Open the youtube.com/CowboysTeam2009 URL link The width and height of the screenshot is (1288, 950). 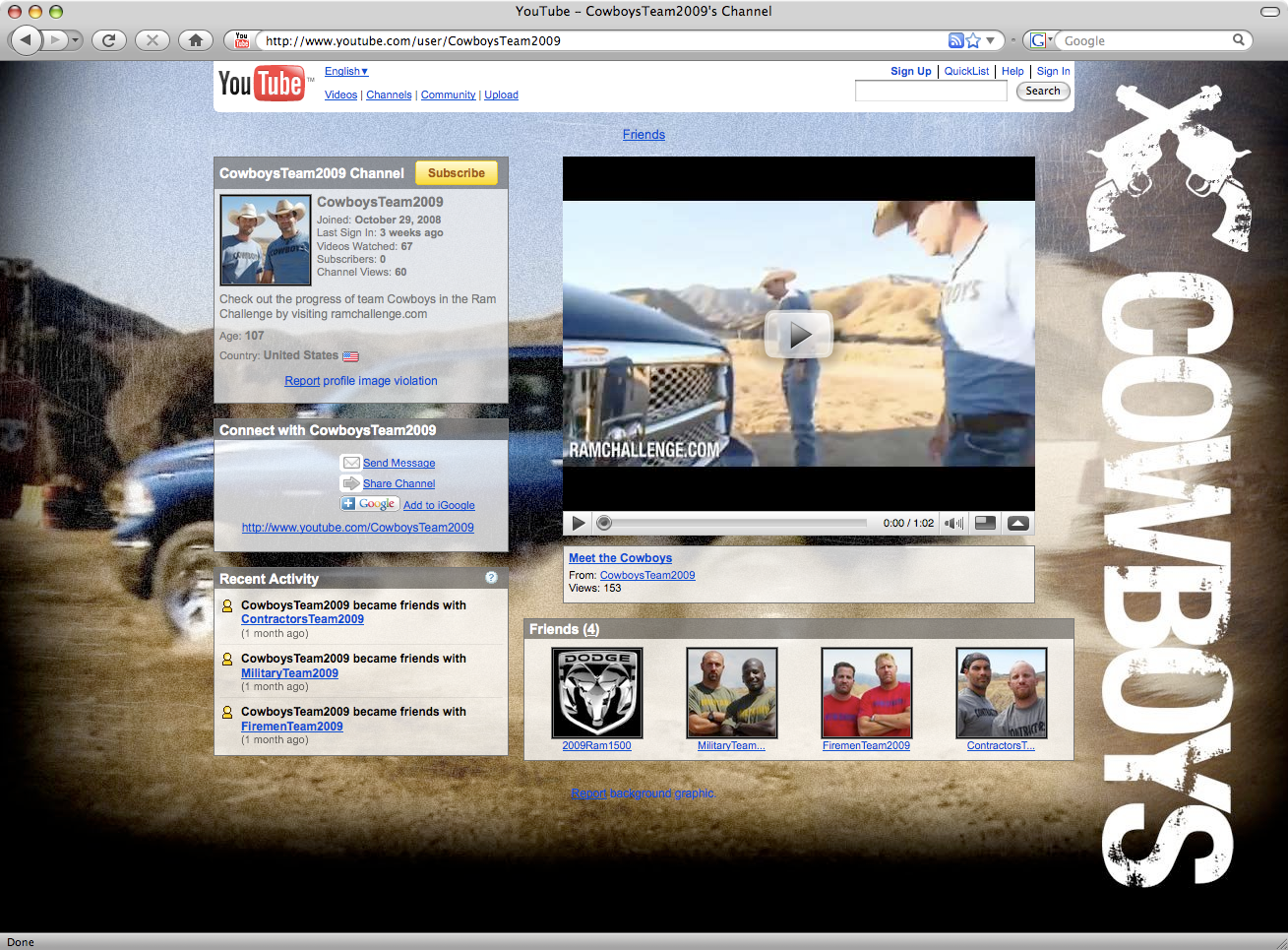[x=358, y=528]
